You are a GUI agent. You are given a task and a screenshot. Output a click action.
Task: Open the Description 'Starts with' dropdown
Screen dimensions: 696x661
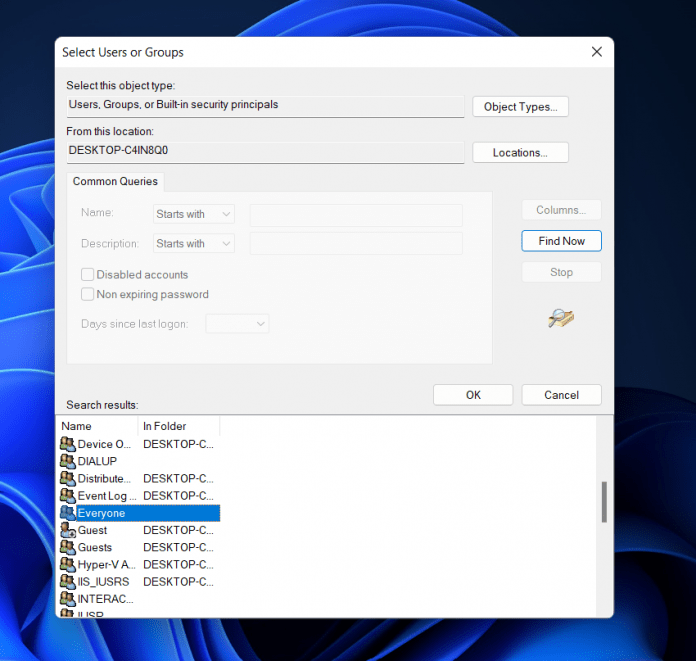[194, 244]
